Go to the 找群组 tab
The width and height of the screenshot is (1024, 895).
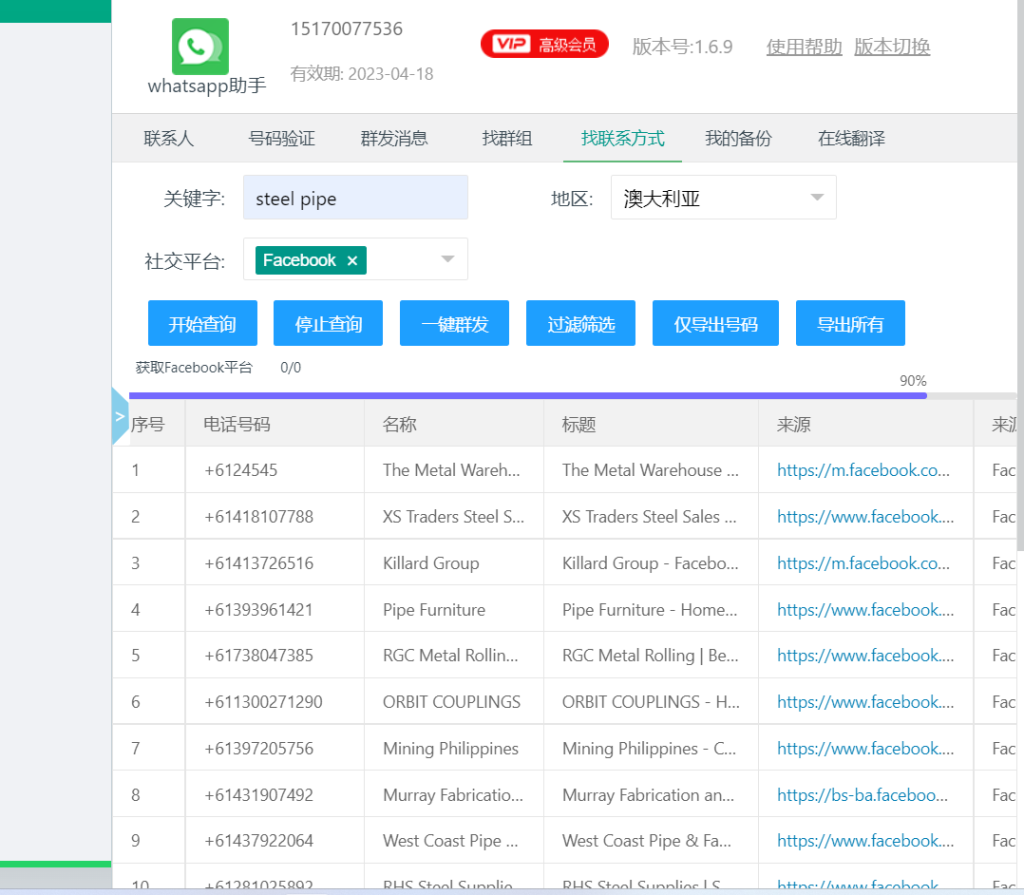(507, 139)
